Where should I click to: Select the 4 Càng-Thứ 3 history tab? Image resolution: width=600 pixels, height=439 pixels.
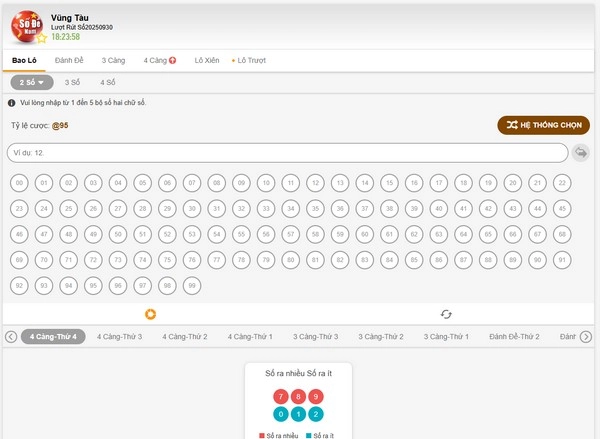pyautogui.click(x=119, y=337)
